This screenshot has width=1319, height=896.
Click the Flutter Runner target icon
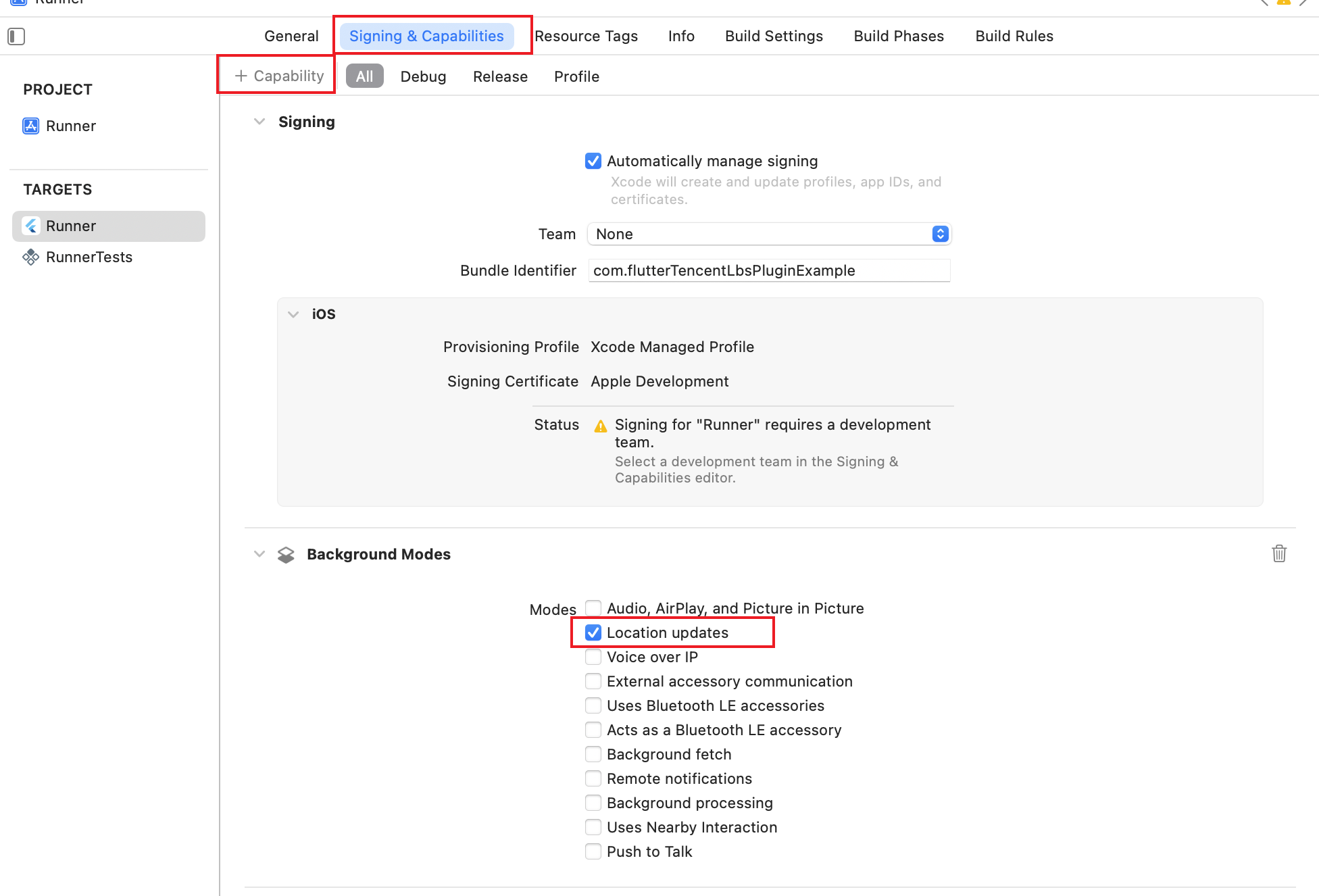(x=31, y=226)
